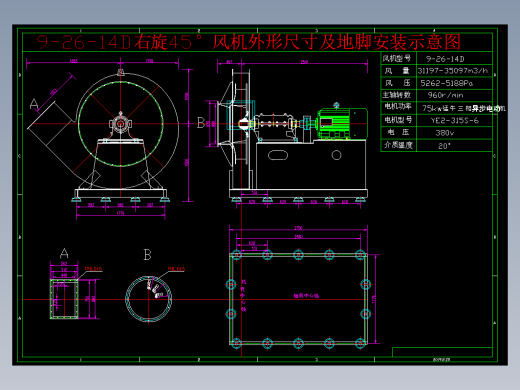Screen dimensions: 520x390
Task: Click the green motor in the side view
Action: point(342,123)
